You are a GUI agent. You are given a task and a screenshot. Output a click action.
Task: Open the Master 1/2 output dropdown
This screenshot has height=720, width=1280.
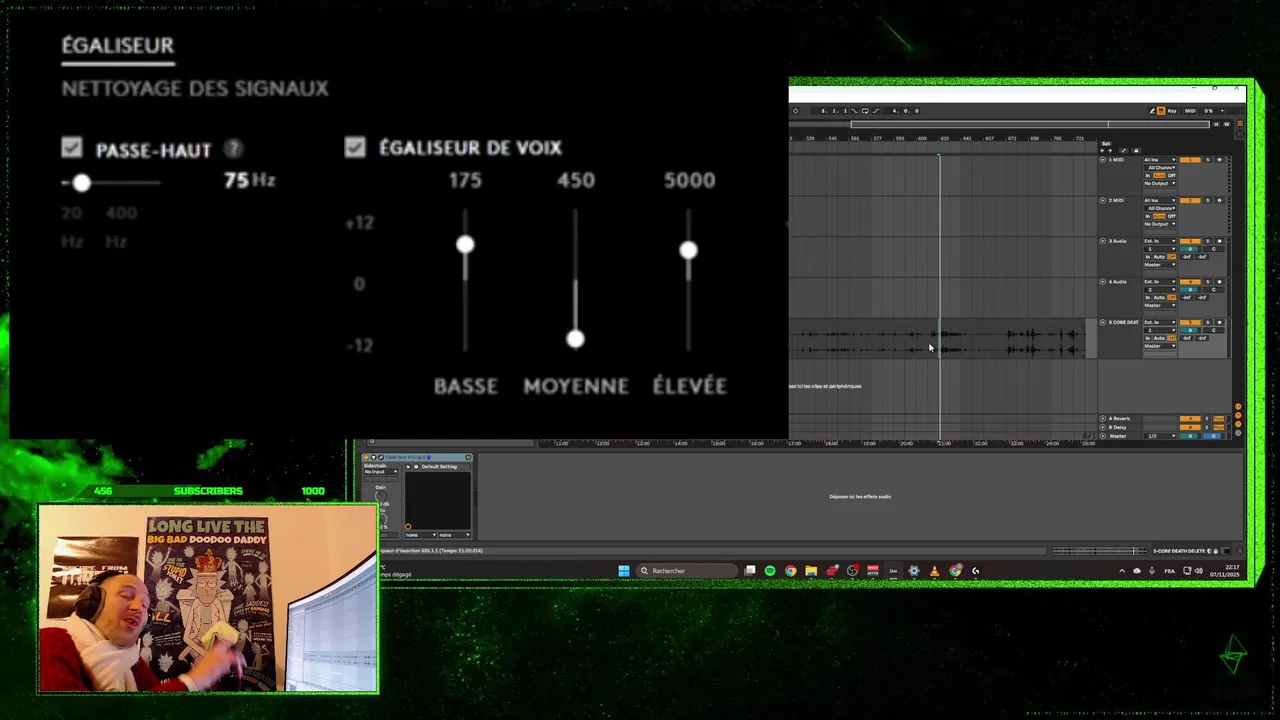1160,436
